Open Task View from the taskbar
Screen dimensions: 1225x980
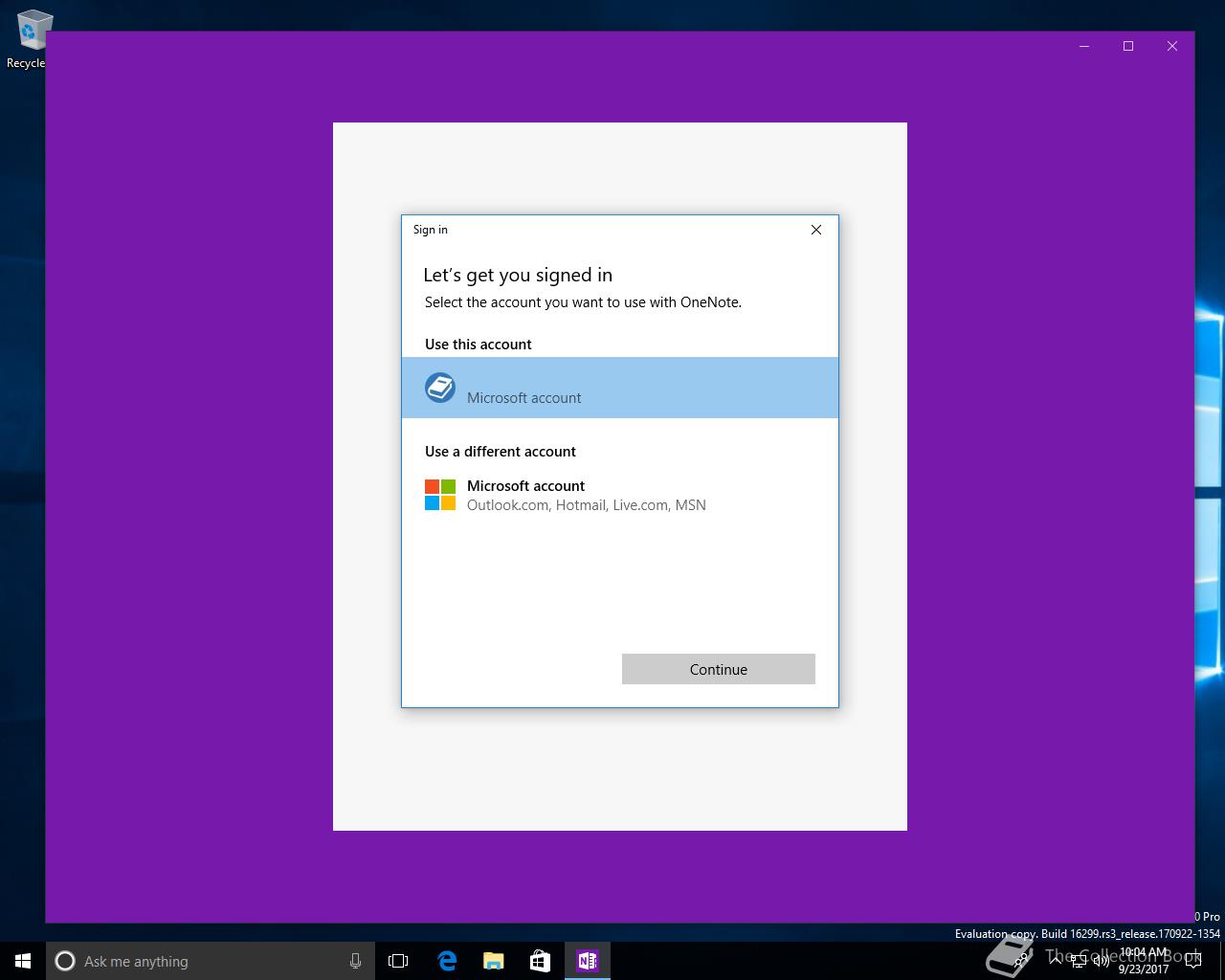point(398,961)
